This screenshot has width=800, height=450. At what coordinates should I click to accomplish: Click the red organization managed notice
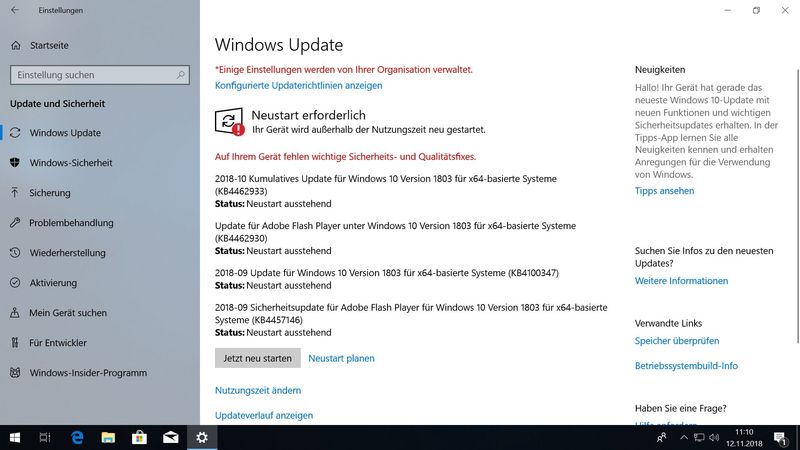tap(344, 69)
